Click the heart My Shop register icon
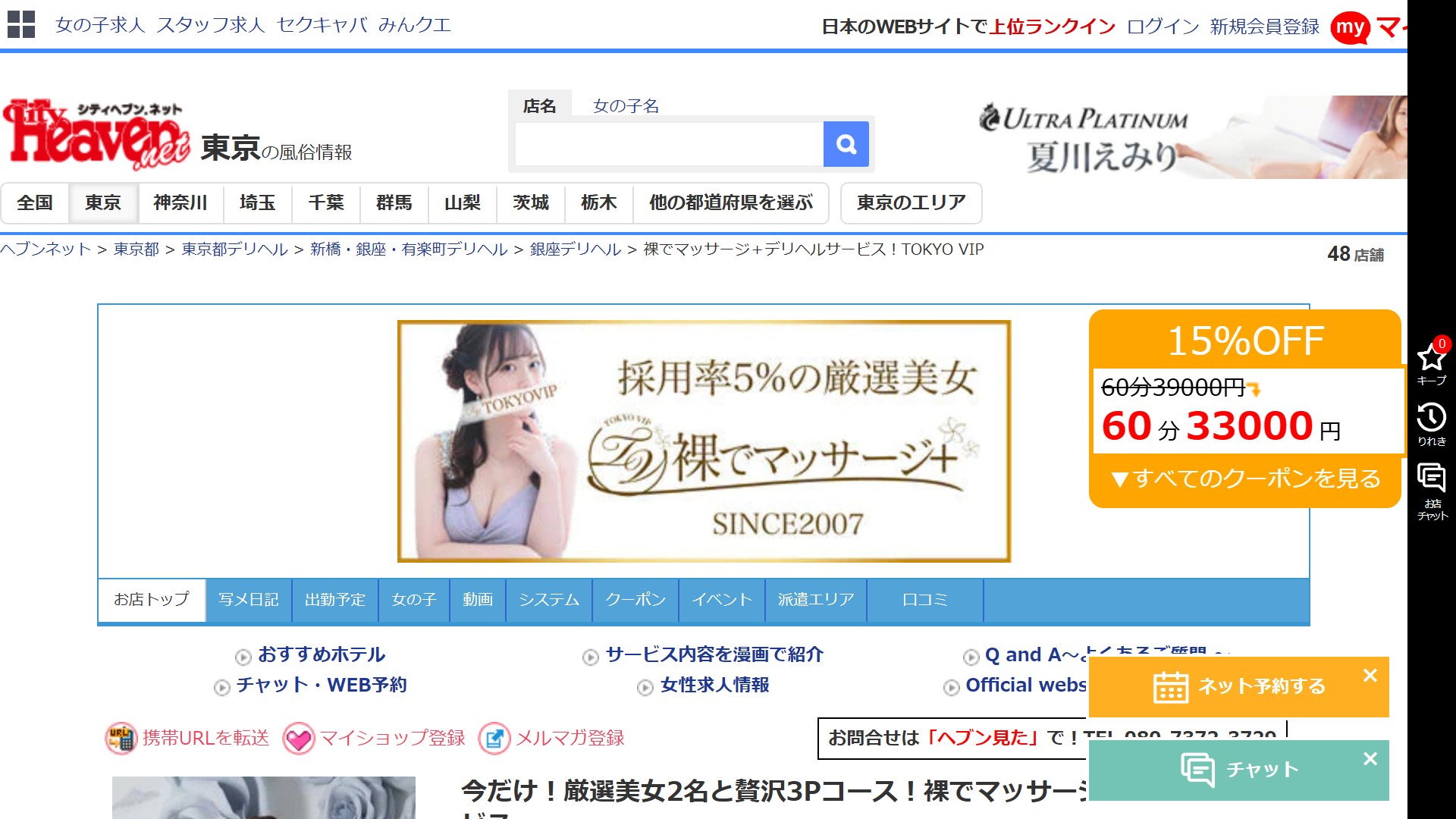Image resolution: width=1456 pixels, height=819 pixels. tap(299, 738)
